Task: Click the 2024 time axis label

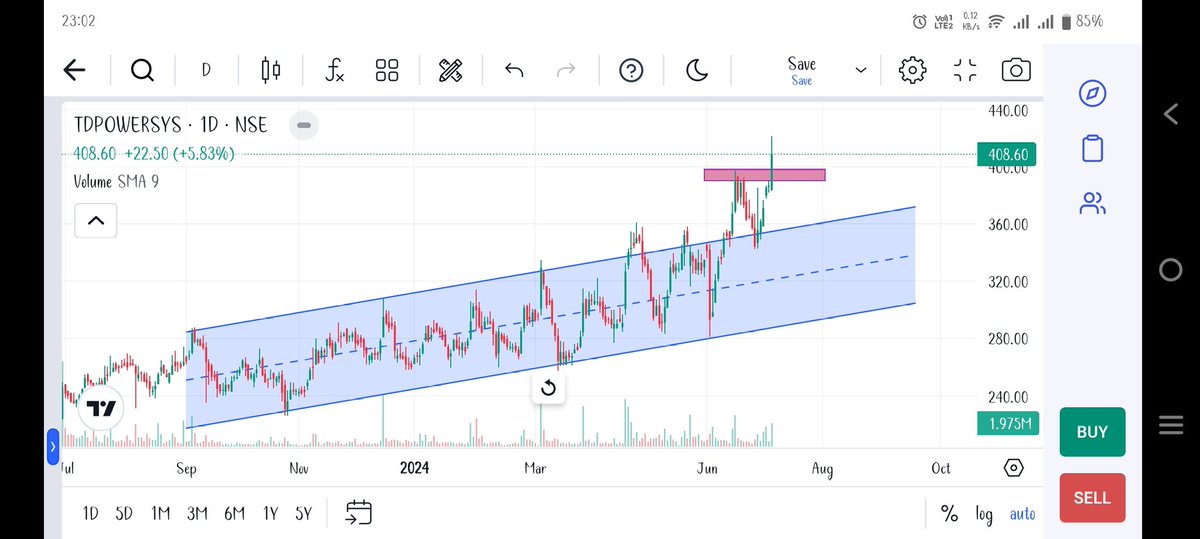Action: (x=413, y=468)
